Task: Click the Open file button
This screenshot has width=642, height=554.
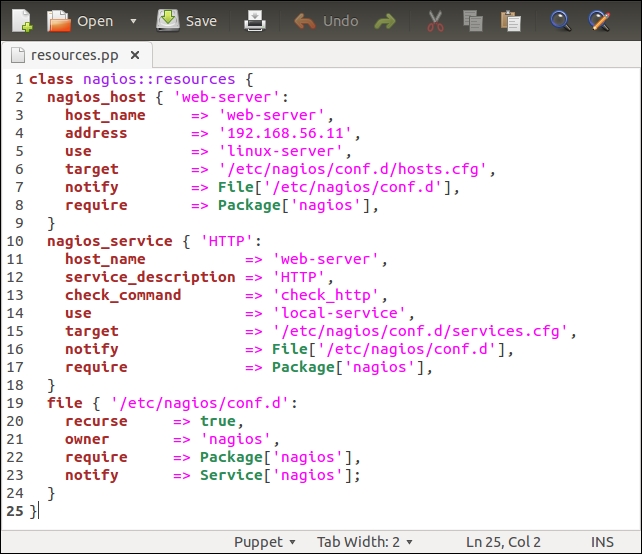Action: (x=82, y=21)
